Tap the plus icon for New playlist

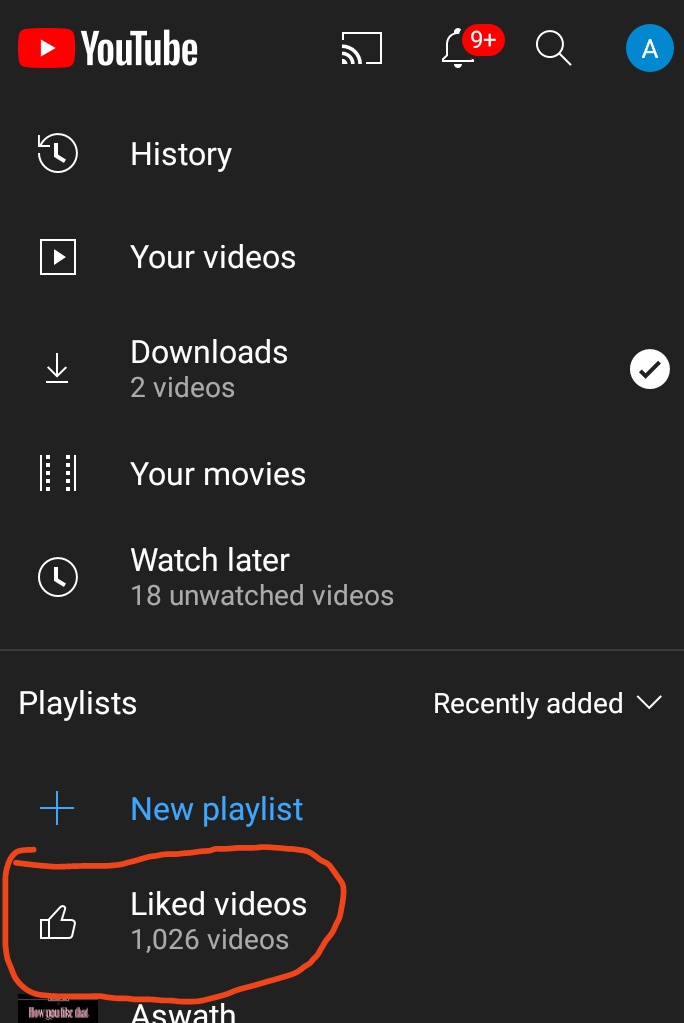pos(57,808)
